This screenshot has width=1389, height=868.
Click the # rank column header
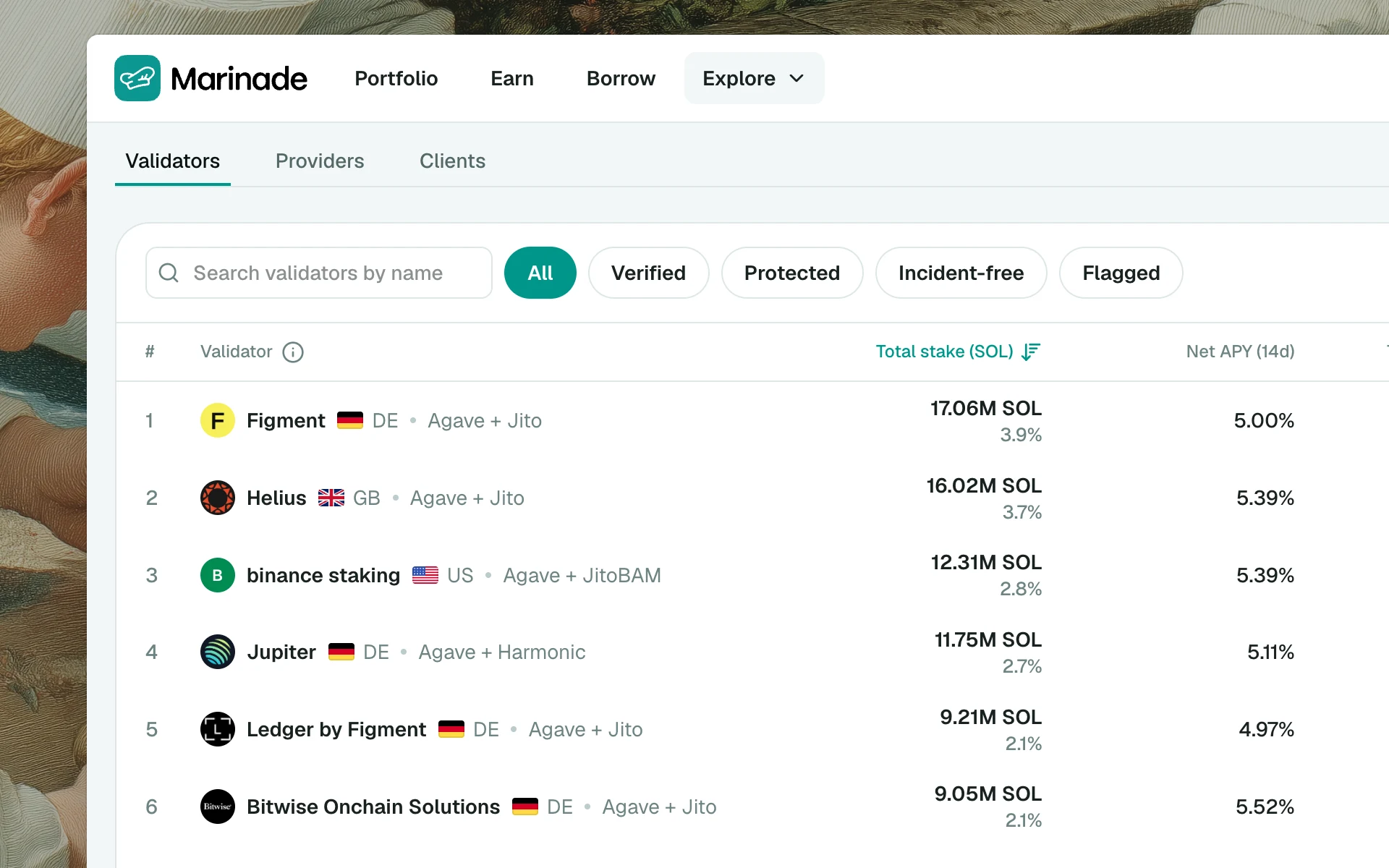[x=150, y=352]
